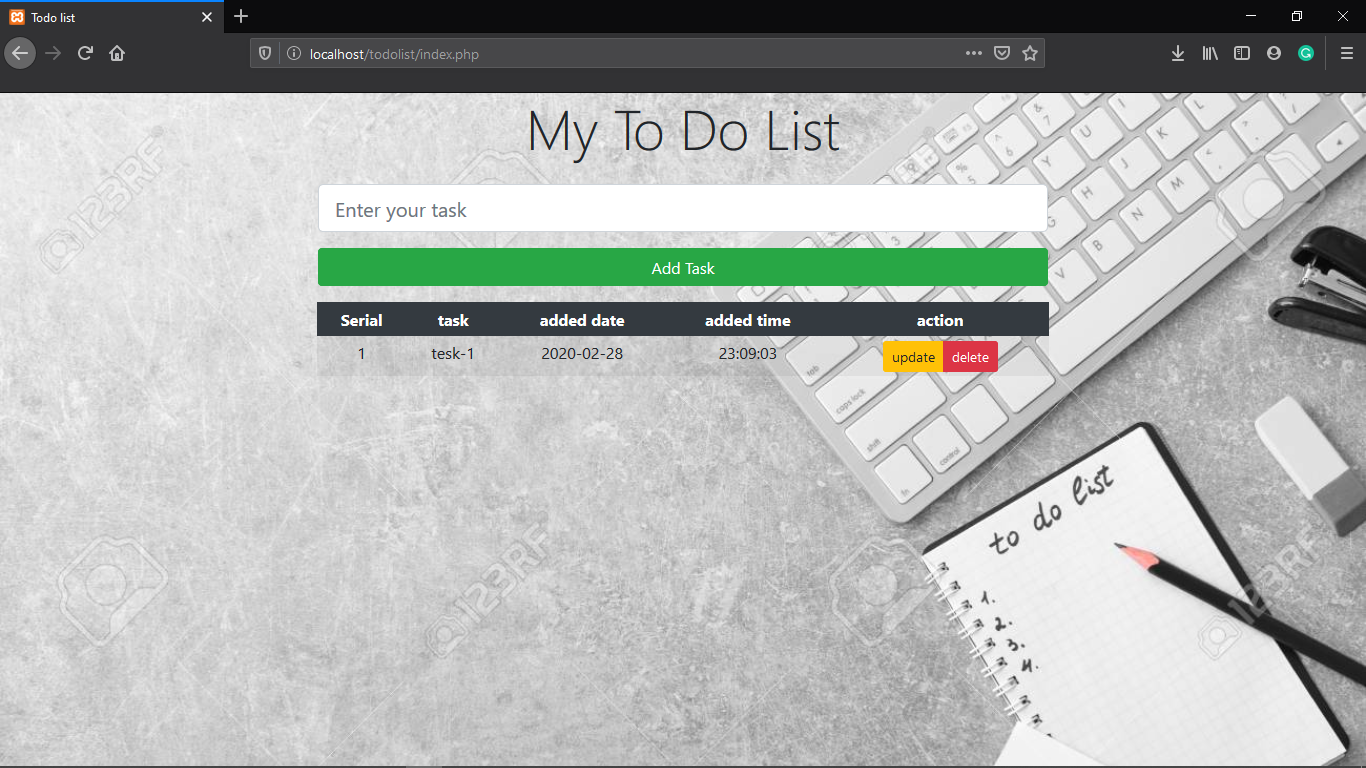Click the action column header
The image size is (1366, 768).
pyautogui.click(x=940, y=320)
